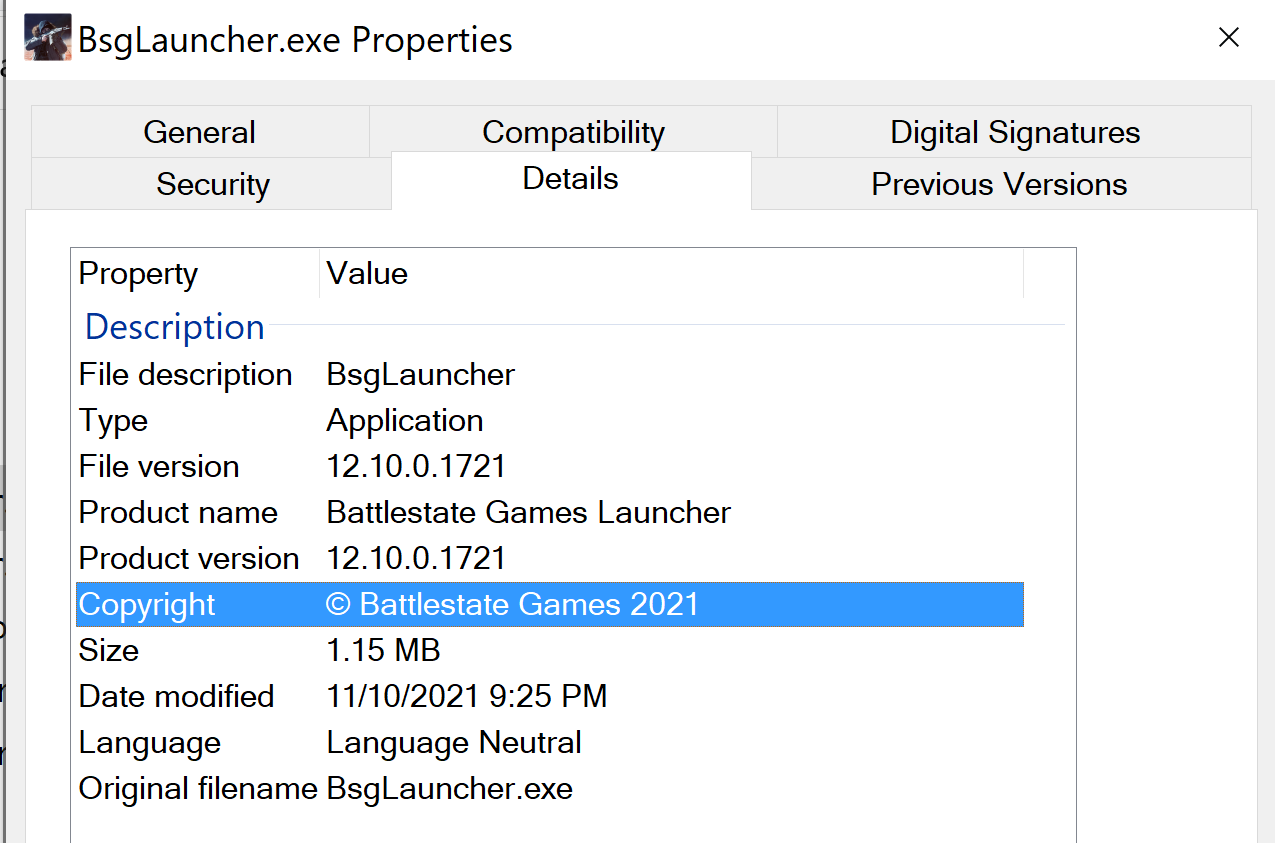Click the BsgLauncher.exe original filename value
This screenshot has width=1275, height=844.
450,789
